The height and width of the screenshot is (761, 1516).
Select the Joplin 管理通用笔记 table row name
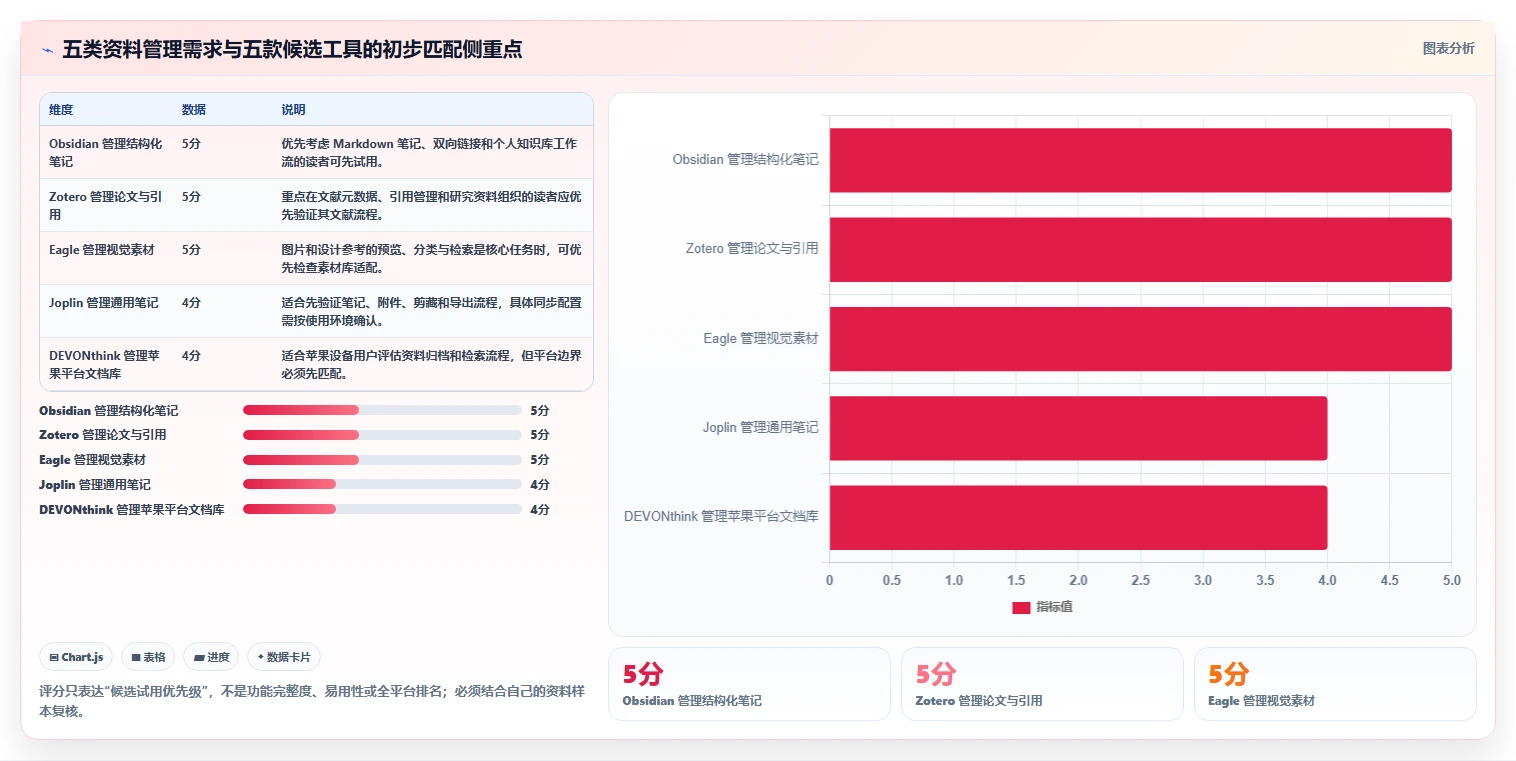pos(104,302)
